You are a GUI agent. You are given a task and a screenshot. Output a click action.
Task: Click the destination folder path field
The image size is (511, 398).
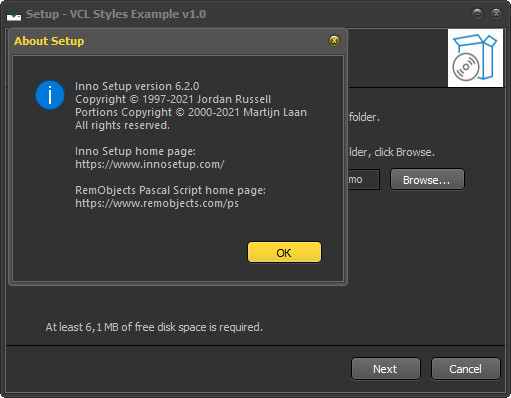363,180
